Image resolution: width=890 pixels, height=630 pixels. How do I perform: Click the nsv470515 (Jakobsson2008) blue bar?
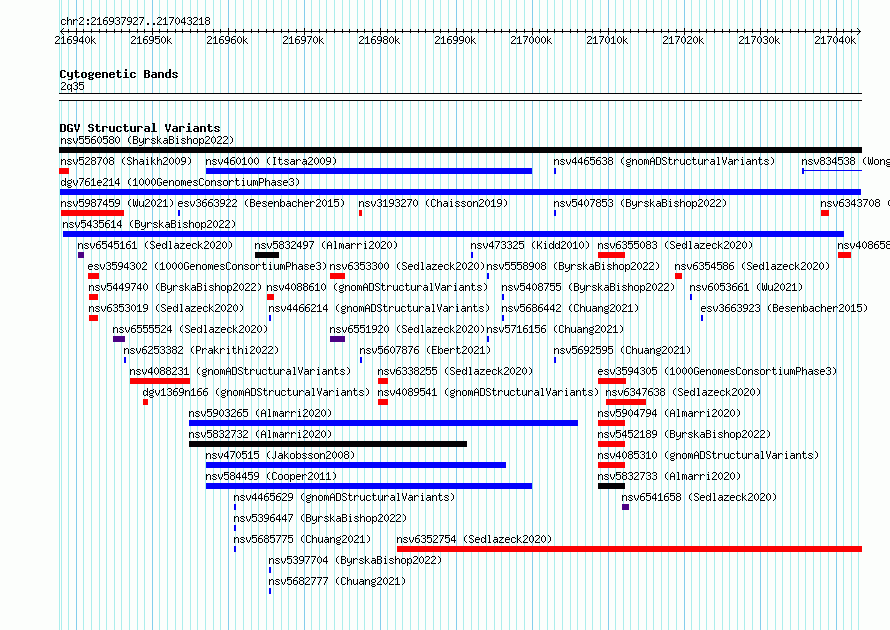[356, 465]
